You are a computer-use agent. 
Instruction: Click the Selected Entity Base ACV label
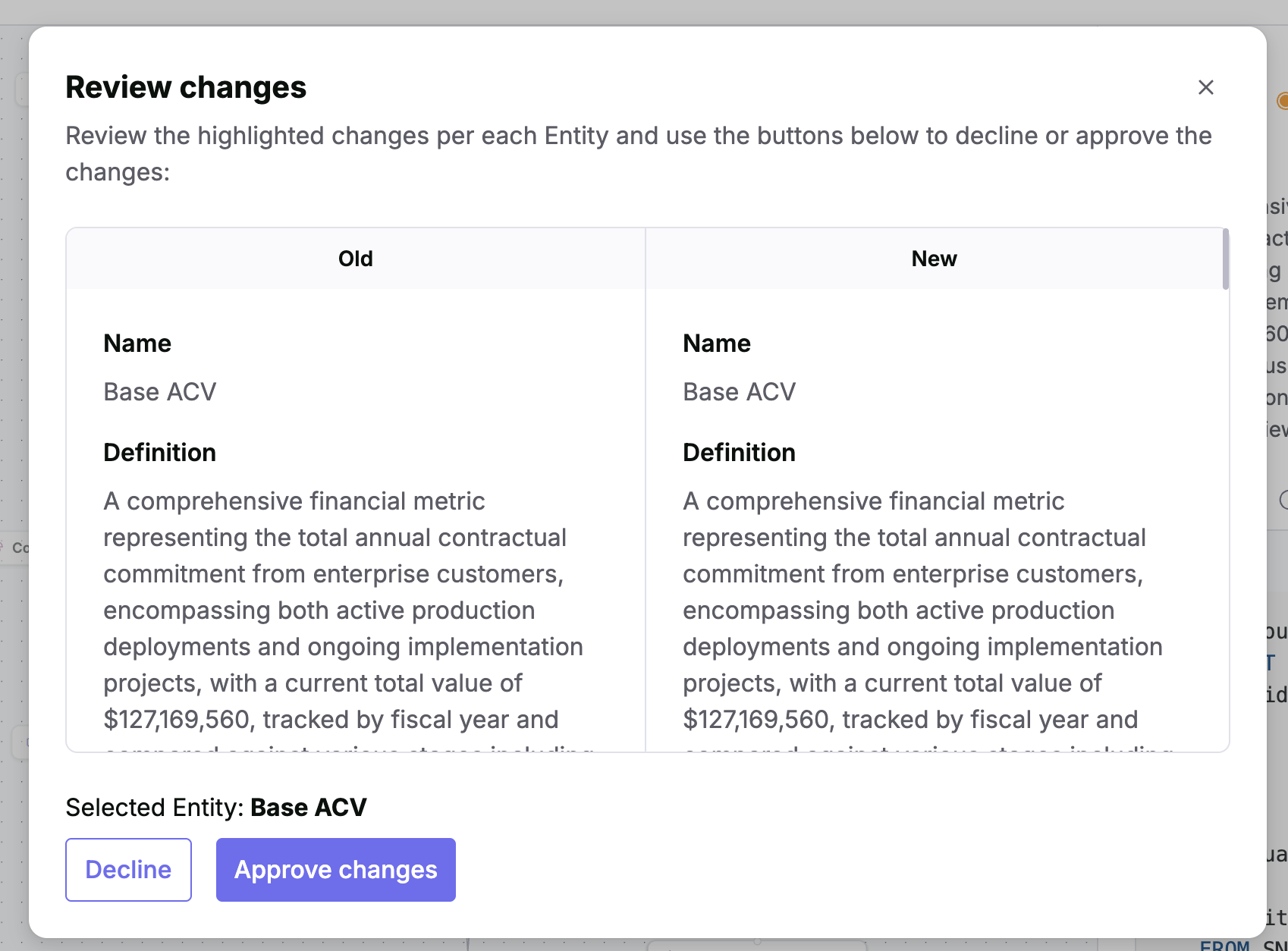pos(216,808)
